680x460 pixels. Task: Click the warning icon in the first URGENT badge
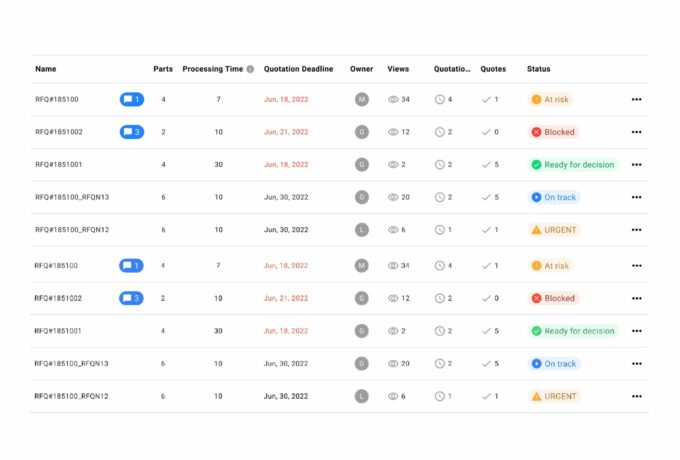[x=536, y=230]
